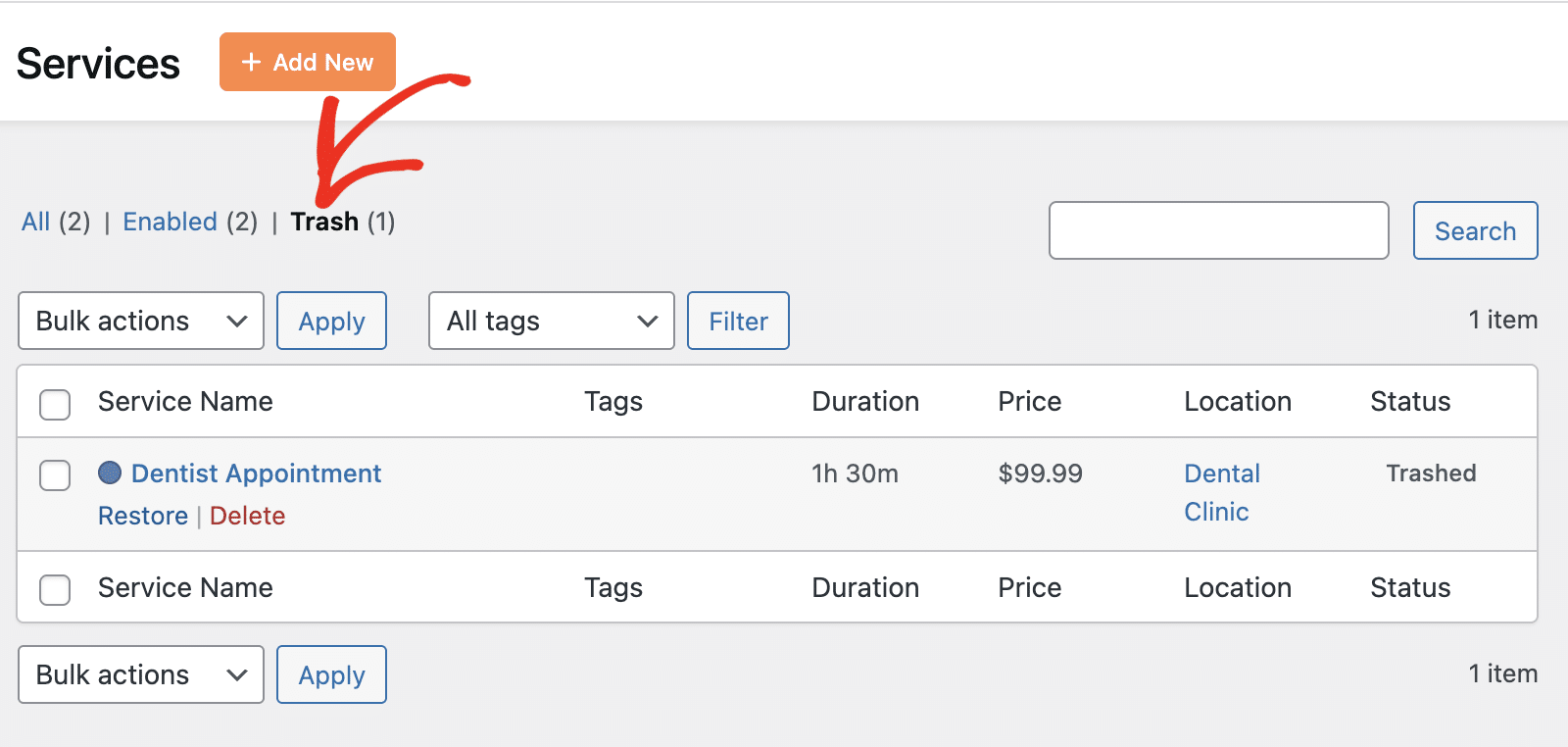The height and width of the screenshot is (747, 1568).
Task: Click the Add New service button
Action: pos(307,62)
